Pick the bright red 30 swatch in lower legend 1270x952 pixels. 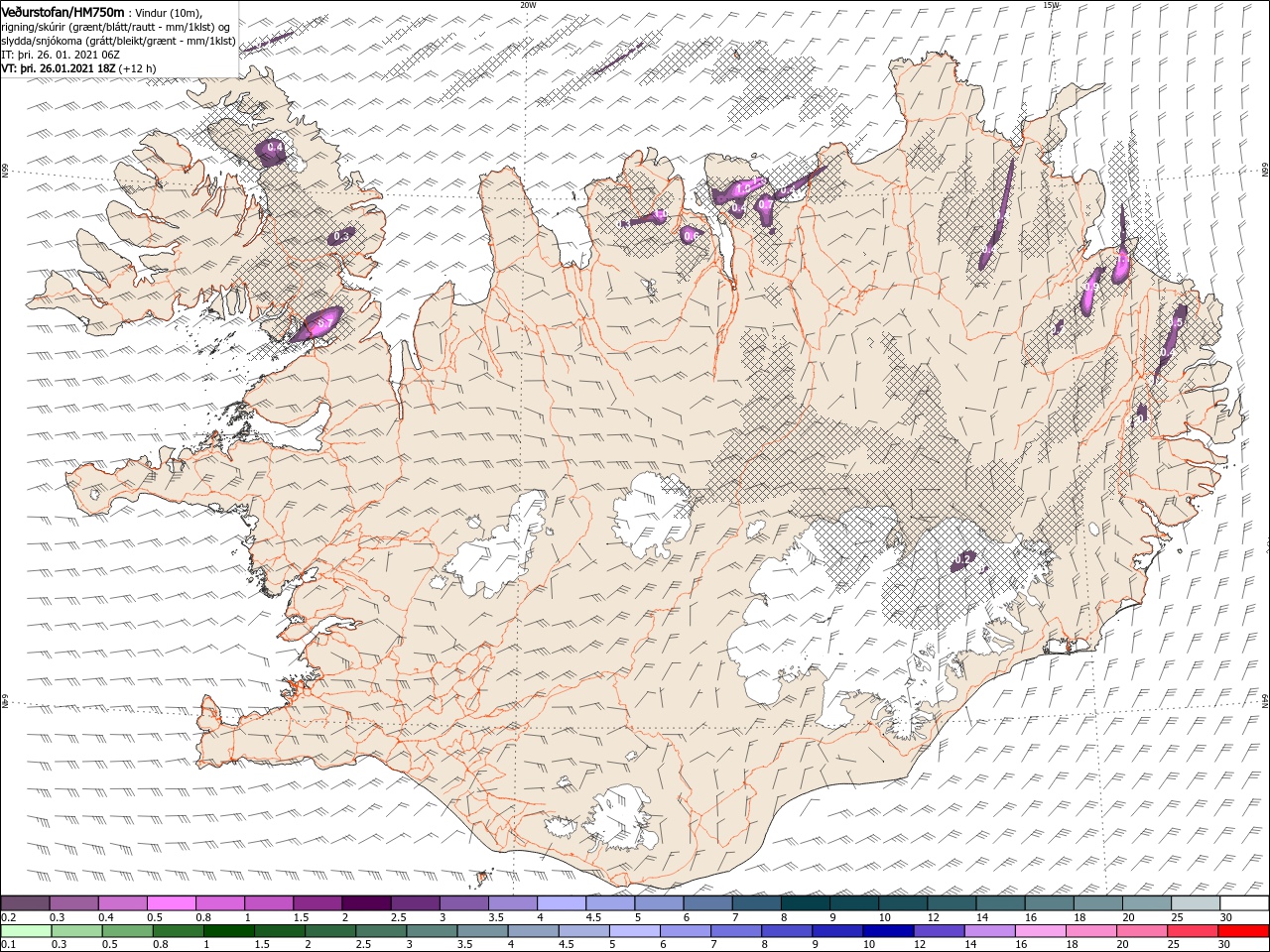(x=1243, y=931)
